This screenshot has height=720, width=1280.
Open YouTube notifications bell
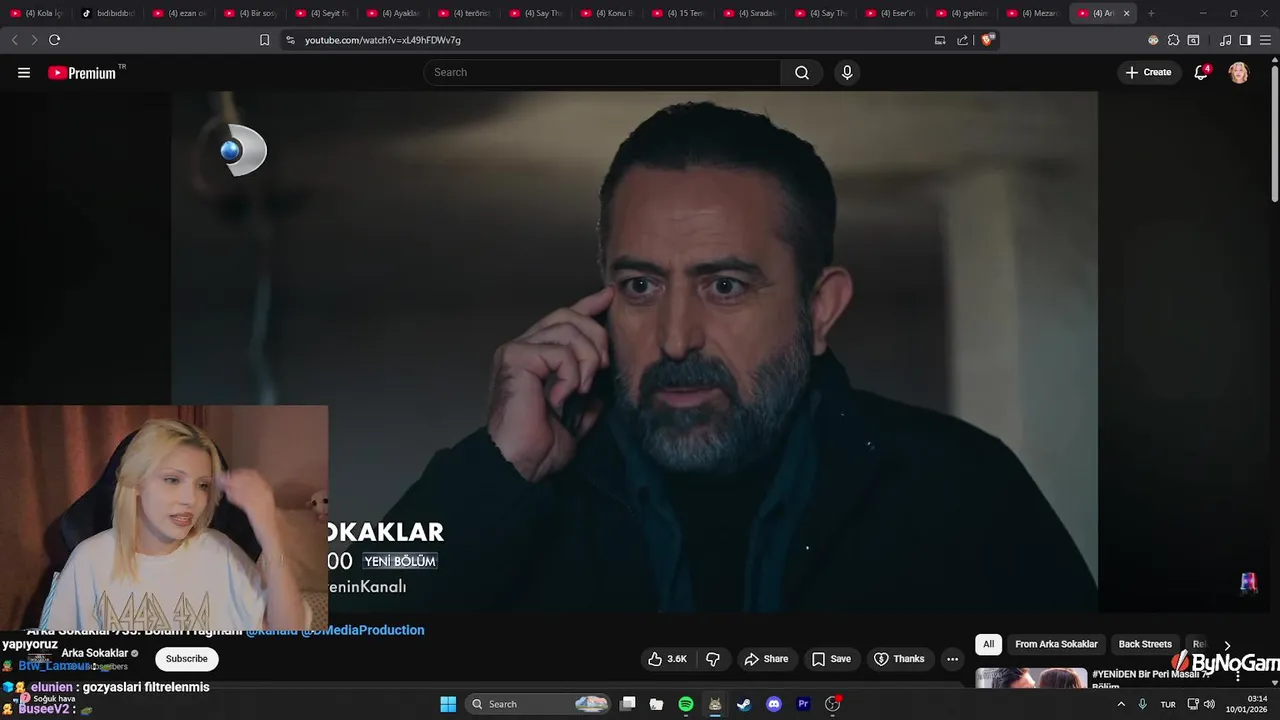[x=1201, y=72]
